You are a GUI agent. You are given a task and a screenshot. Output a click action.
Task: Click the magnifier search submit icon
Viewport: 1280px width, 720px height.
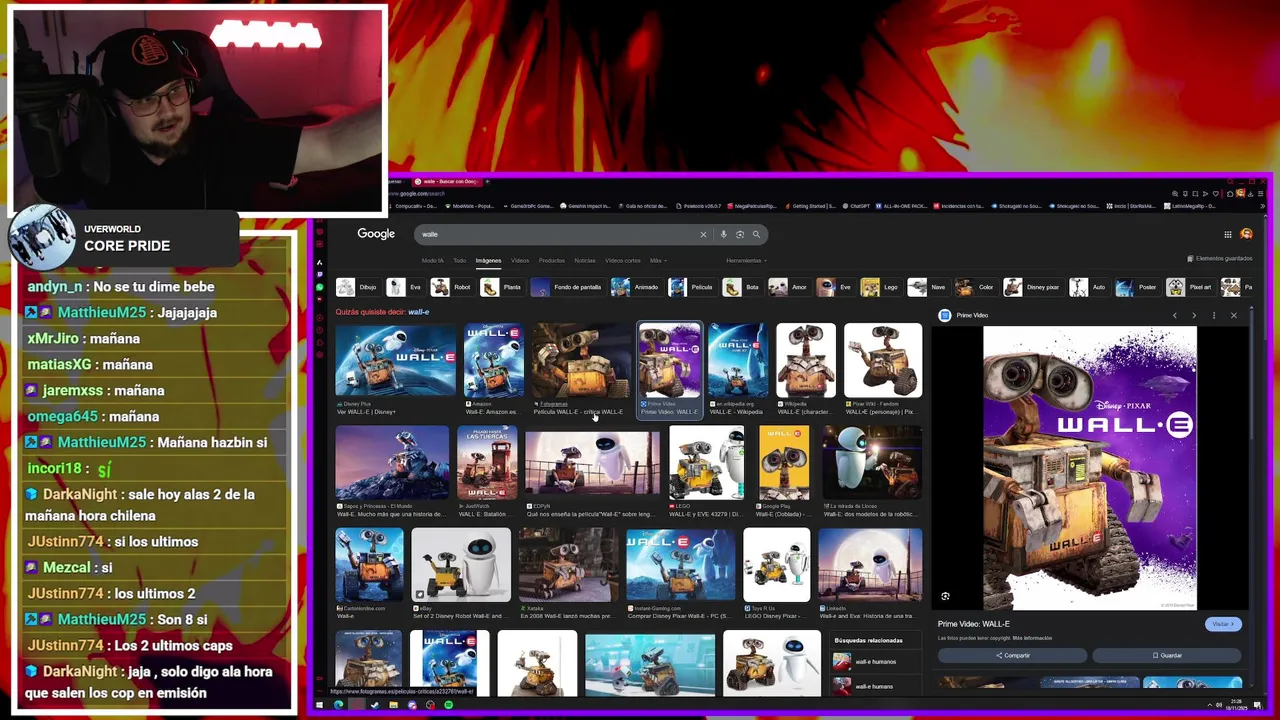tap(756, 234)
